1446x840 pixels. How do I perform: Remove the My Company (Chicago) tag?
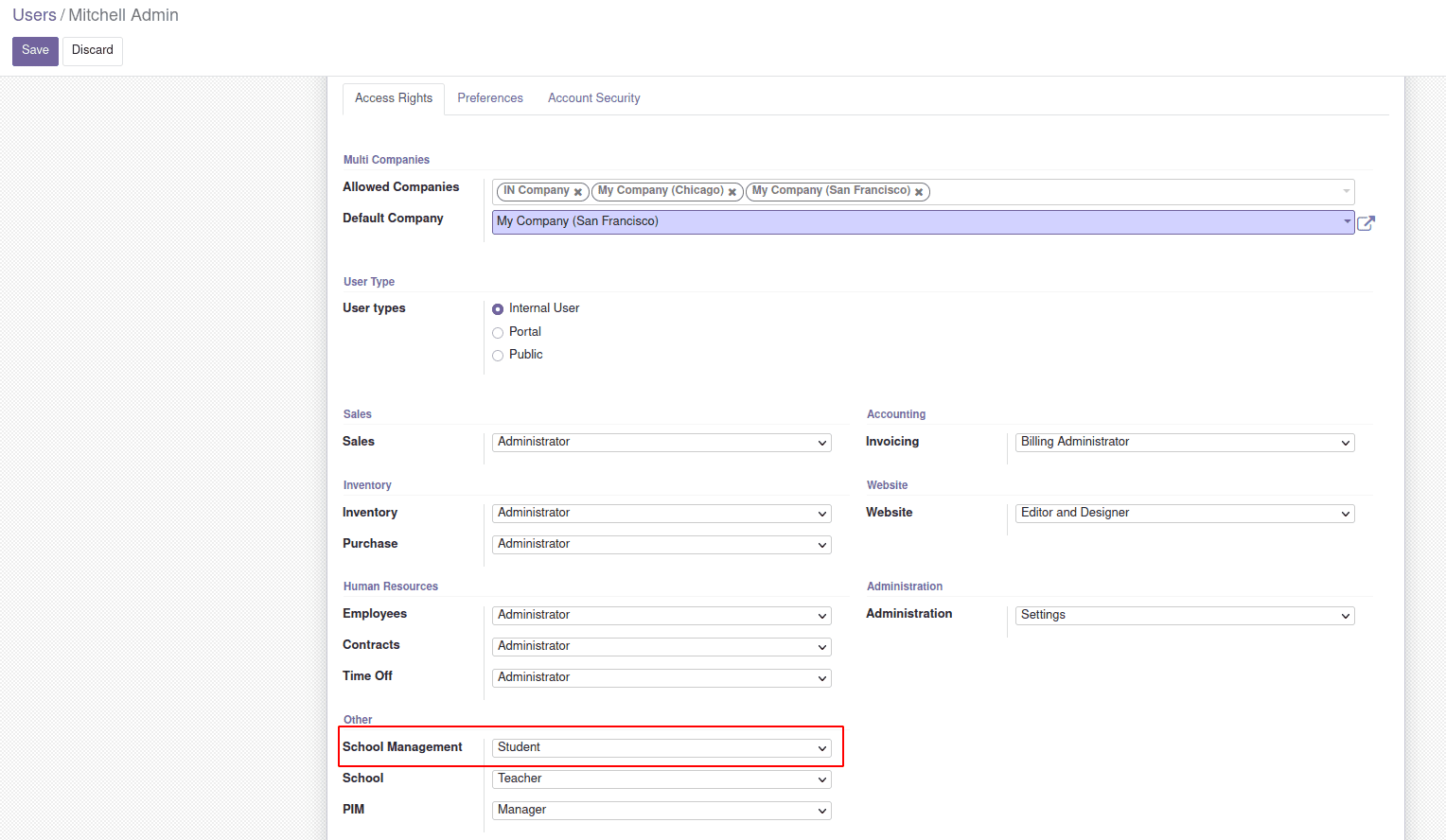732,192
